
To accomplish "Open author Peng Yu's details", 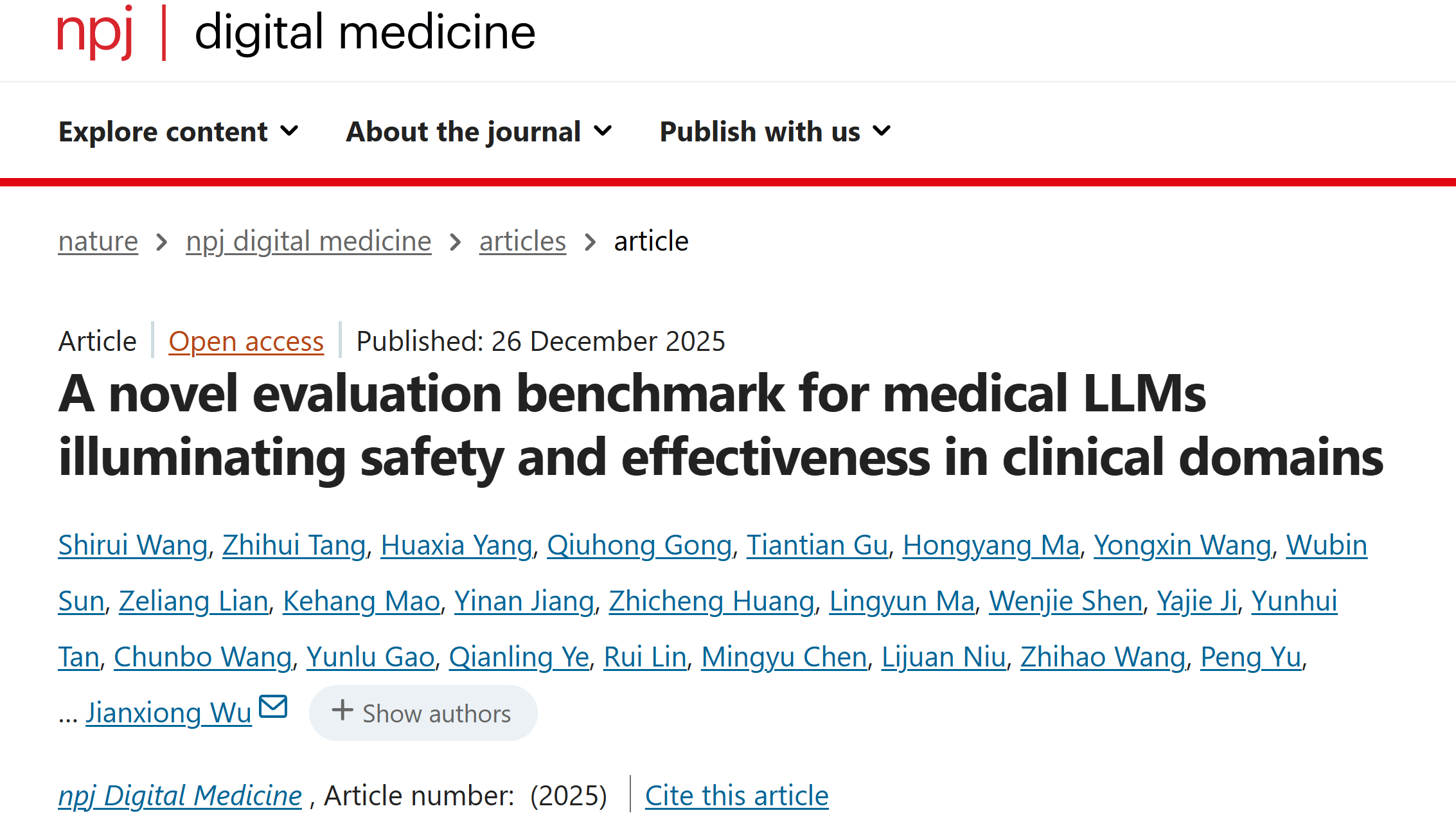I will [x=1250, y=657].
